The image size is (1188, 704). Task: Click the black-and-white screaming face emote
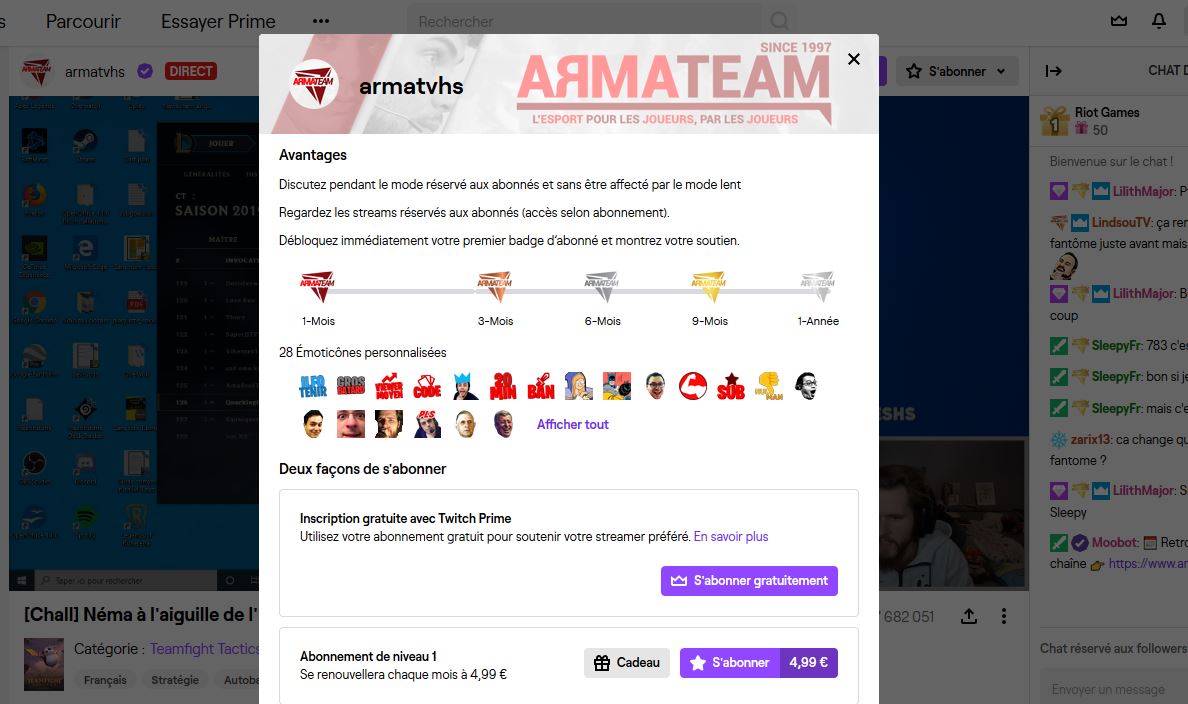pos(806,386)
